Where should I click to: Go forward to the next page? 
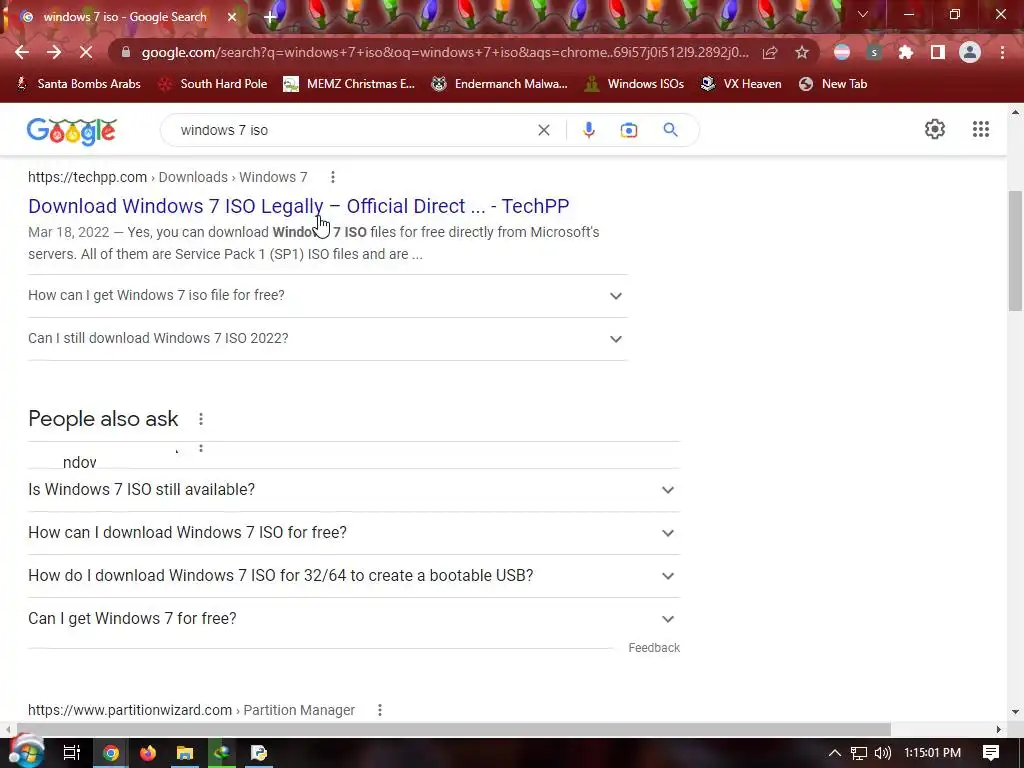pos(54,52)
